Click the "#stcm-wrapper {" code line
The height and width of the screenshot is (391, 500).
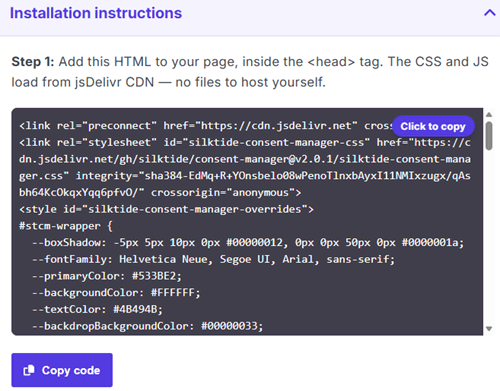pyautogui.click(x=66, y=226)
